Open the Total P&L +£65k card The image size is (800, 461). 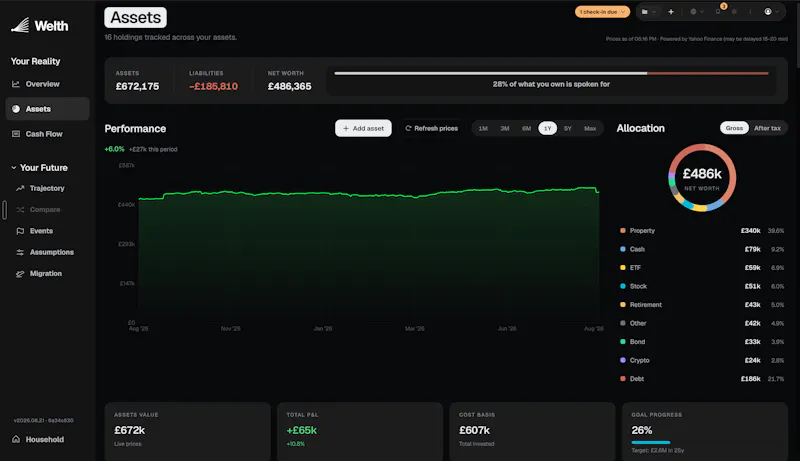[360, 431]
